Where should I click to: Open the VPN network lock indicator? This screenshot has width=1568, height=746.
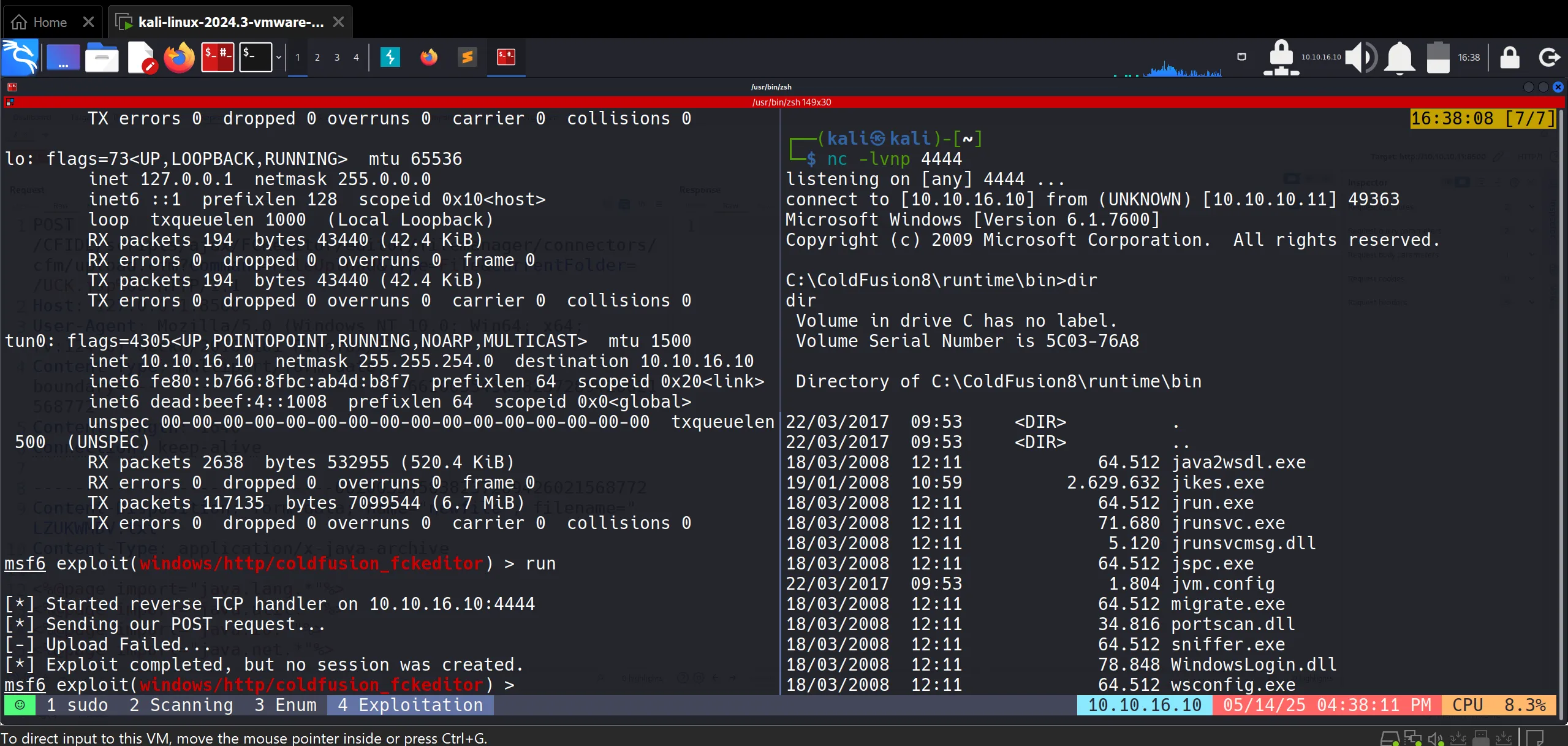pyautogui.click(x=1281, y=58)
